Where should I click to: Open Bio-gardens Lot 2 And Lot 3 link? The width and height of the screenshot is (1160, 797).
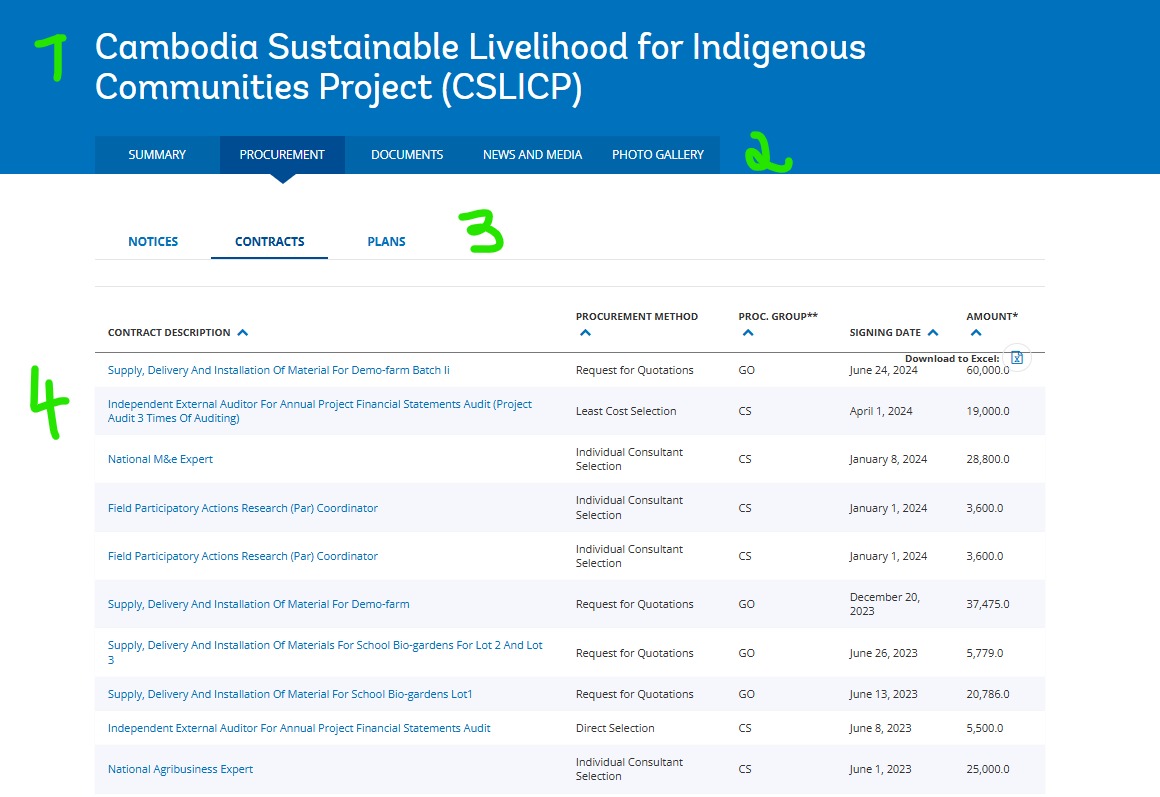325,646
